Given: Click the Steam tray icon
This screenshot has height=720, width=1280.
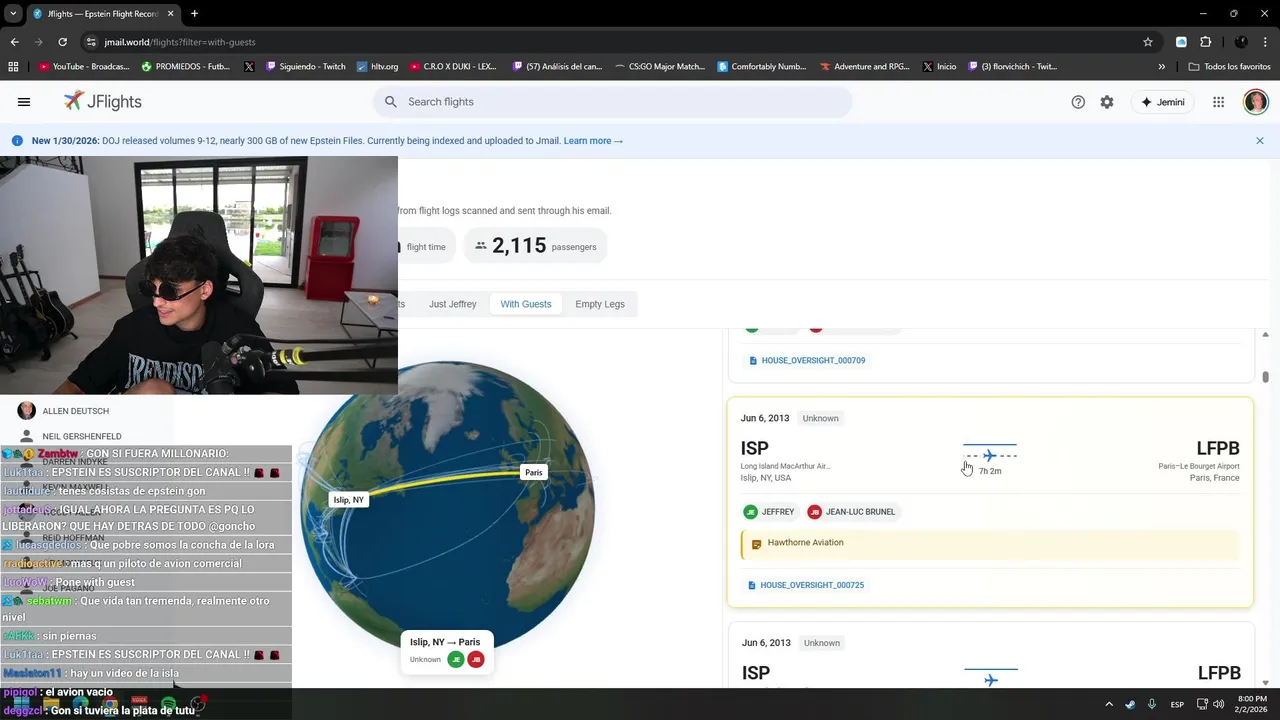Looking at the screenshot, I should coord(1130,704).
